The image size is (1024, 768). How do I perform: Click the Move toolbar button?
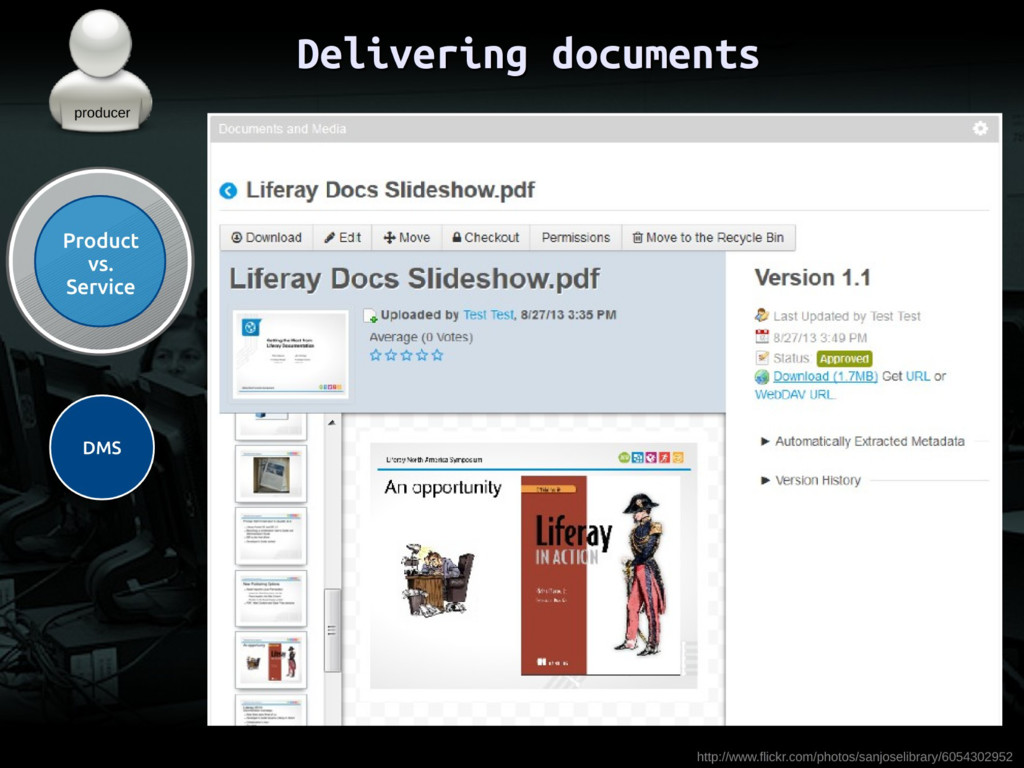tap(407, 238)
